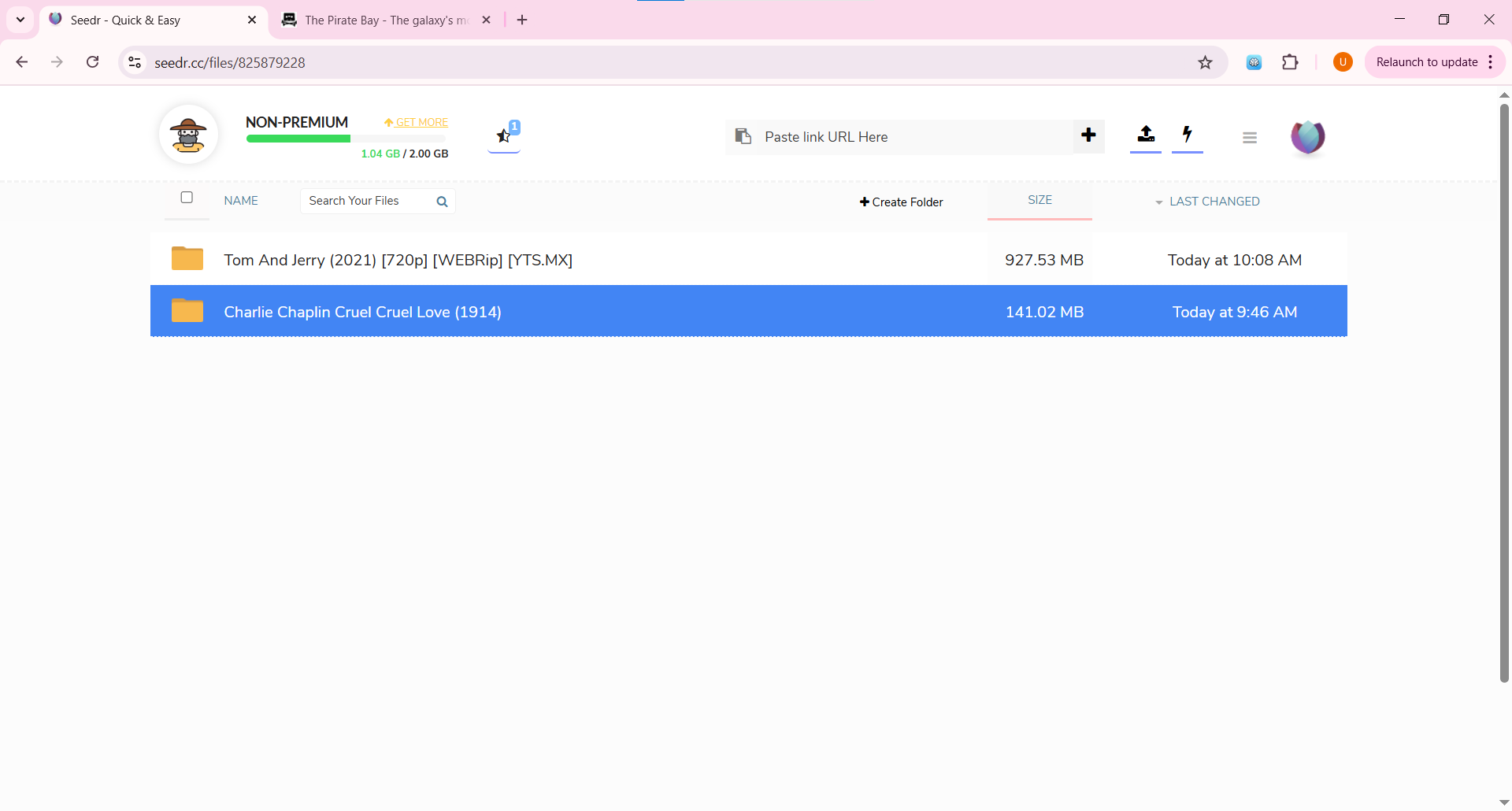1512x811 pixels.
Task: Close The Pirate Bay tab
Action: [x=486, y=20]
